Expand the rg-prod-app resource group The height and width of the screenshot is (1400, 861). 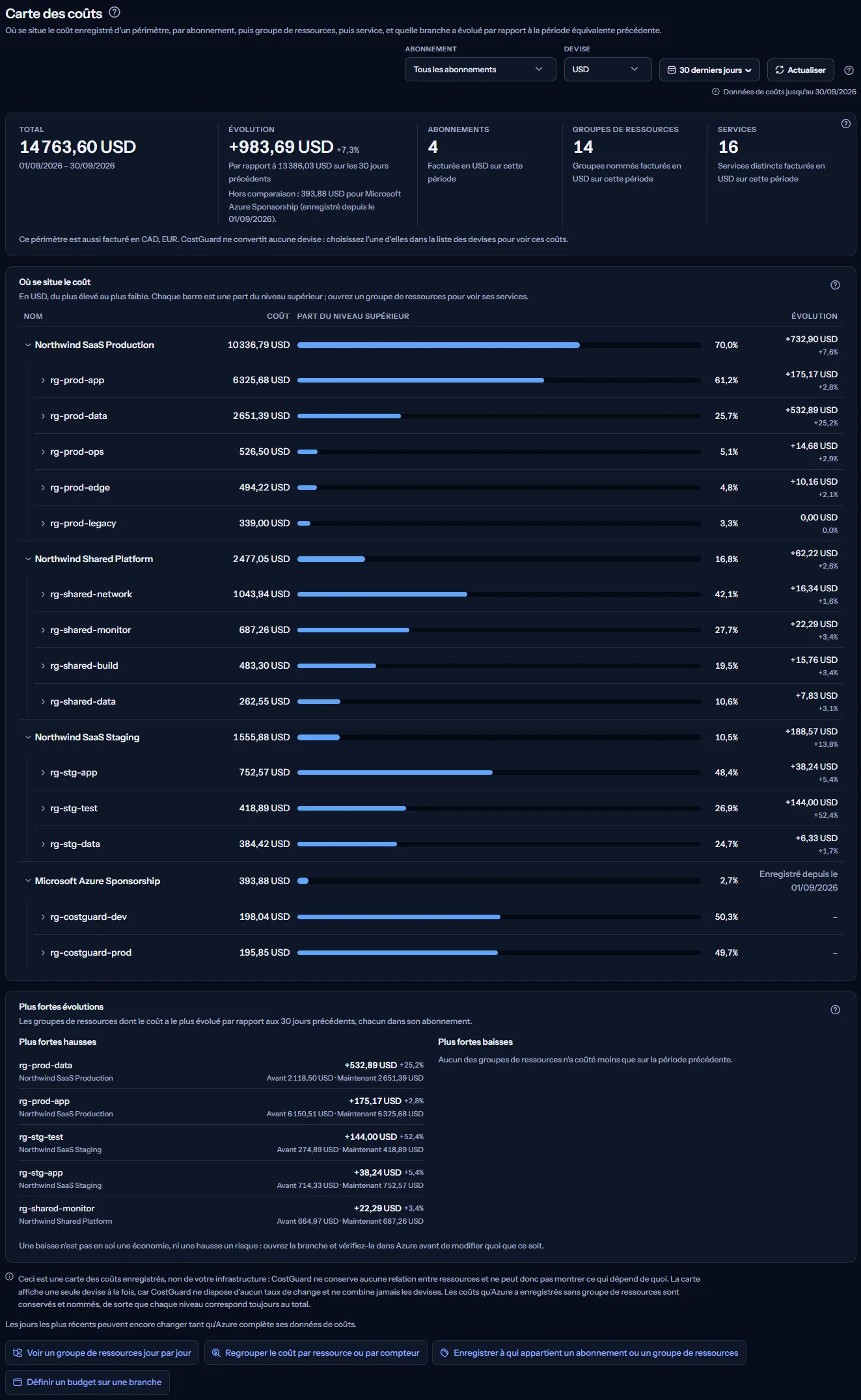click(43, 381)
